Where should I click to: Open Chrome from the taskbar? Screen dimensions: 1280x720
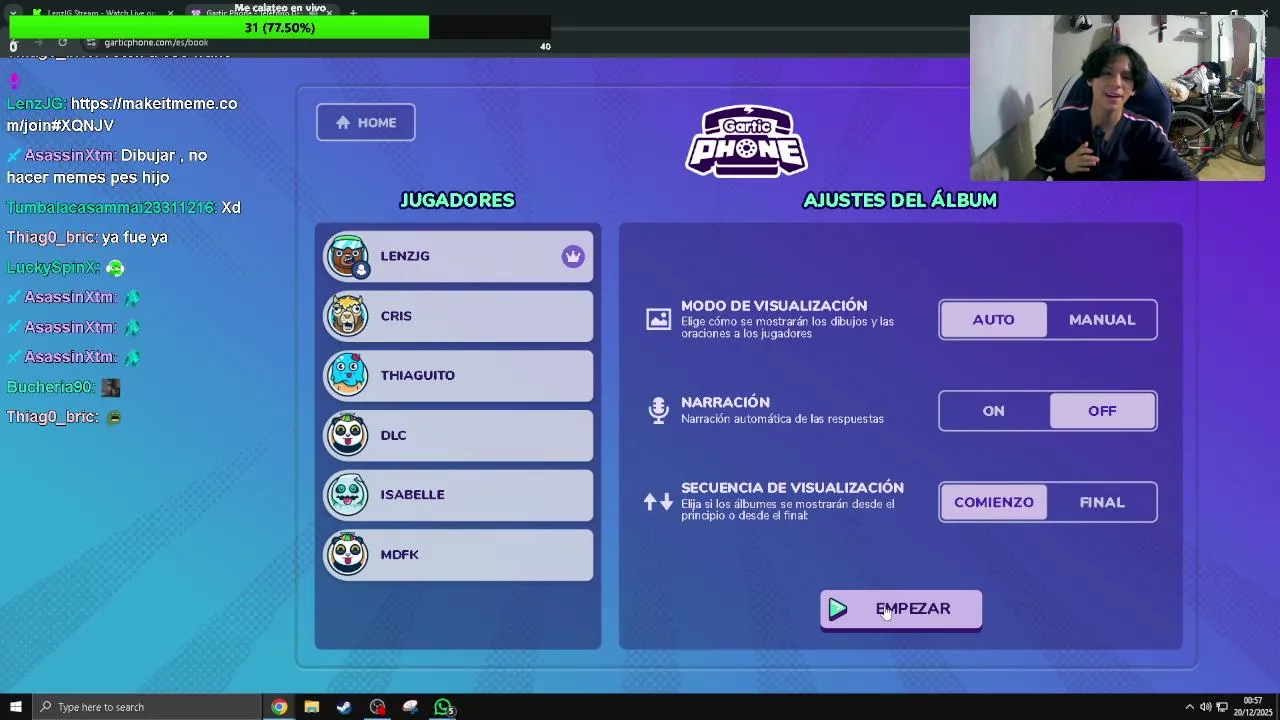(x=279, y=707)
